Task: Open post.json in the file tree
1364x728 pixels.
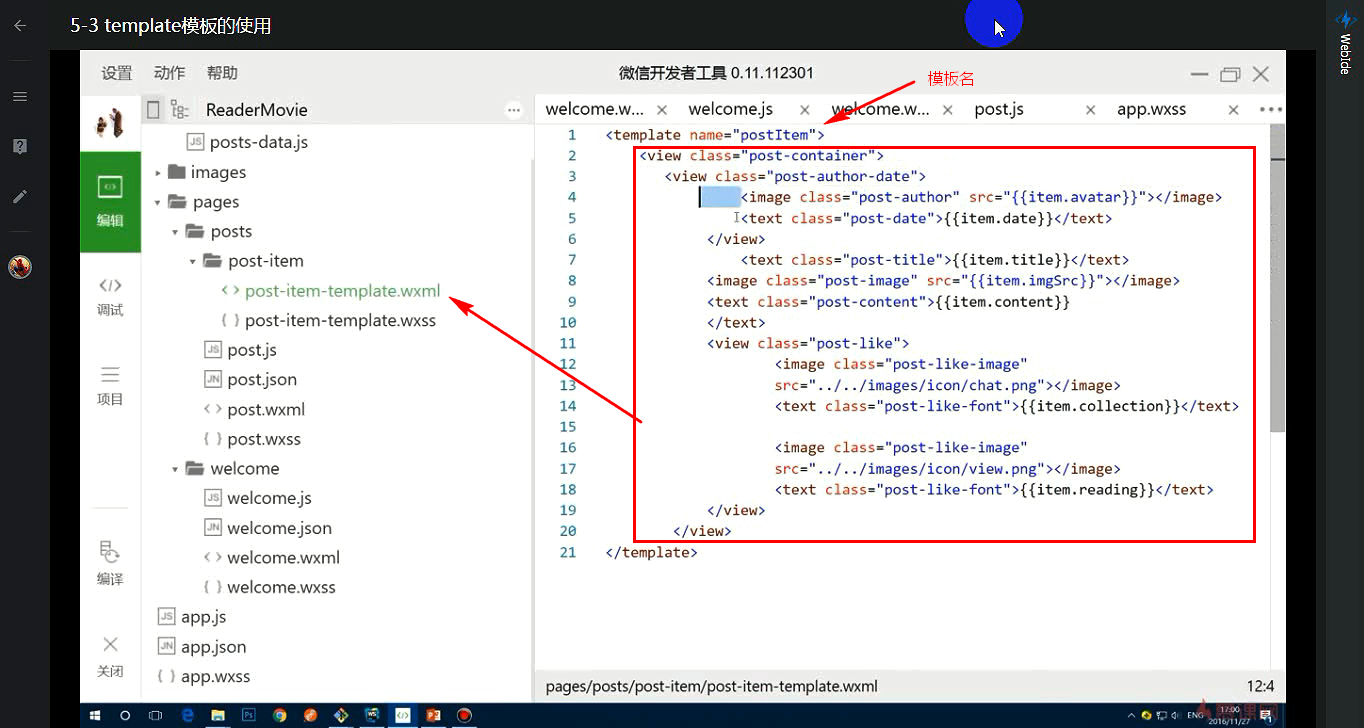Action: 250,379
